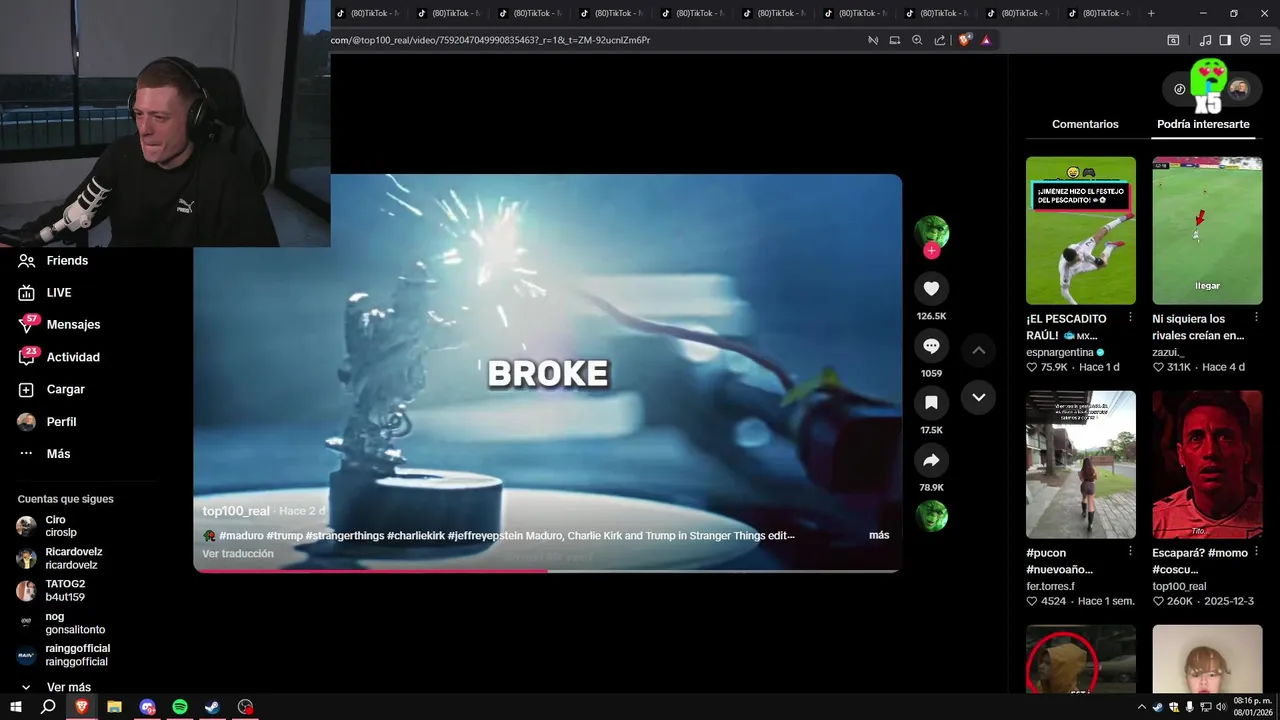1280x720 pixels.
Task: Open Brave VPN shield icon
Action: point(1245,40)
